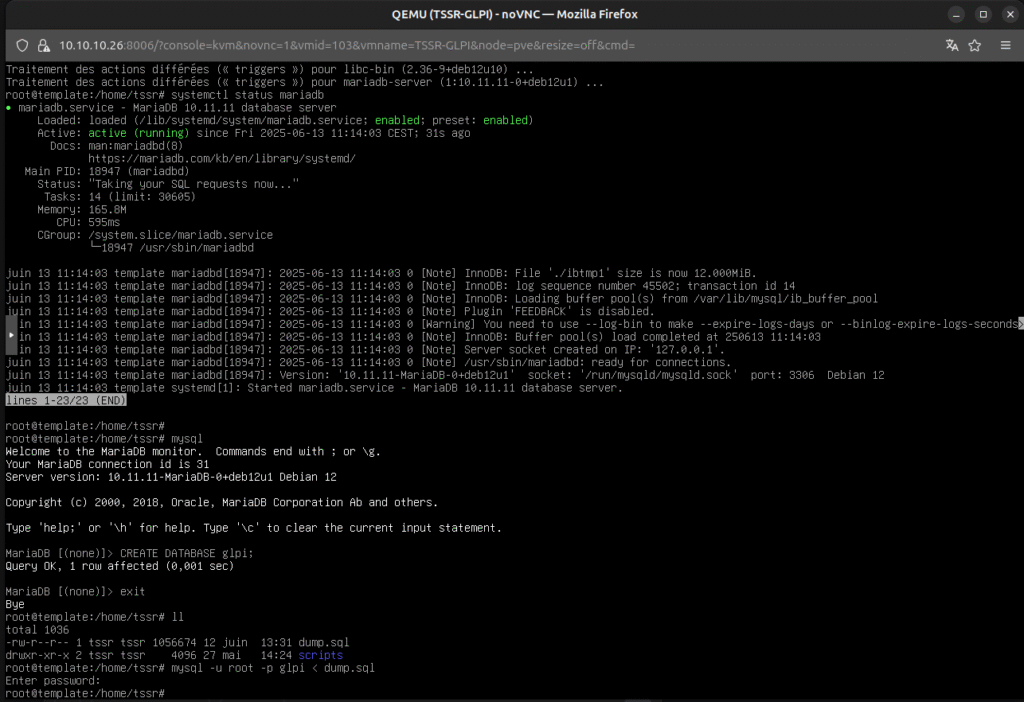Click the mariadb.com systemd docs URL
The image size is (1024, 702).
point(221,158)
